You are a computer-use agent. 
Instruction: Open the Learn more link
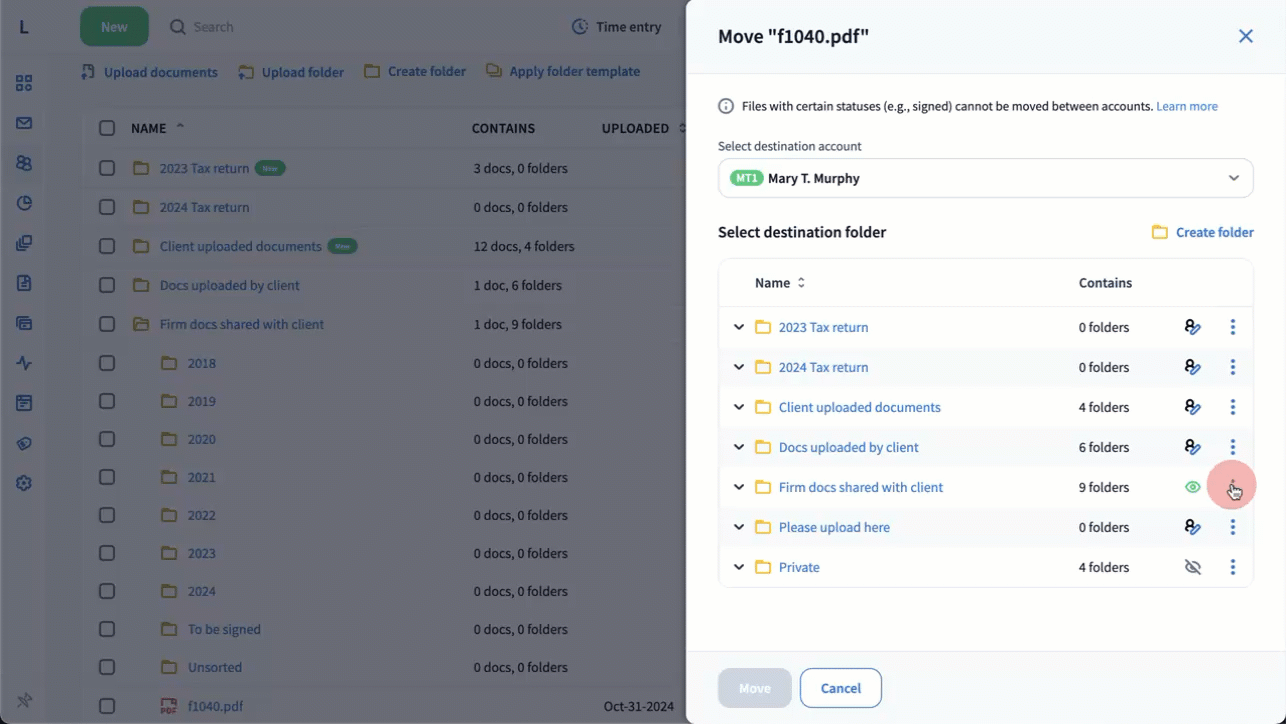(1186, 106)
